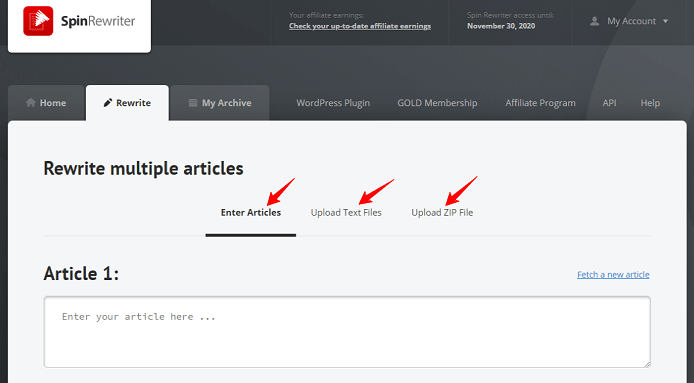Click the SpinRewriter wordmark text
694x383 pixels.
(x=98, y=21)
